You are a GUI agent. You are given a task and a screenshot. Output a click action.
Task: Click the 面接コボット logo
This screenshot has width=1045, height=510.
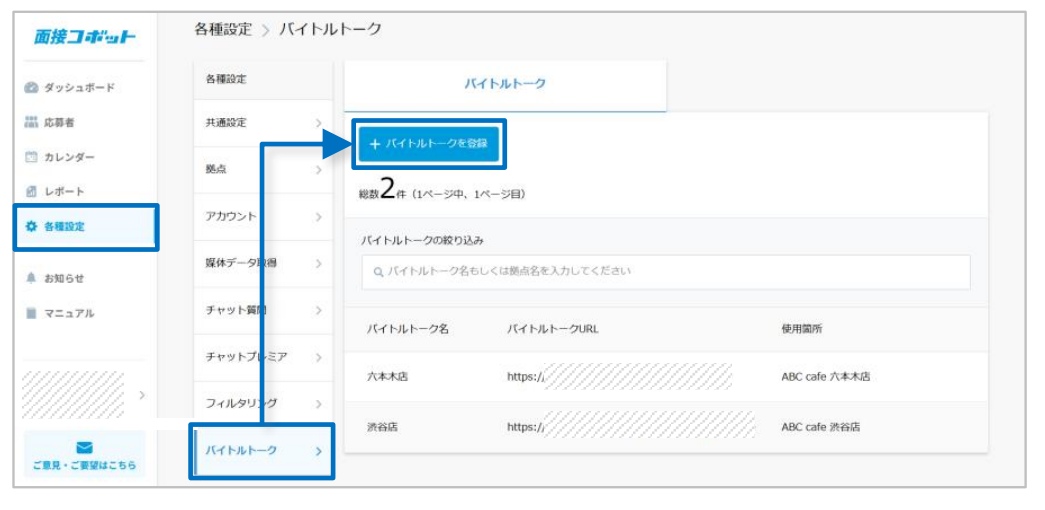click(85, 36)
